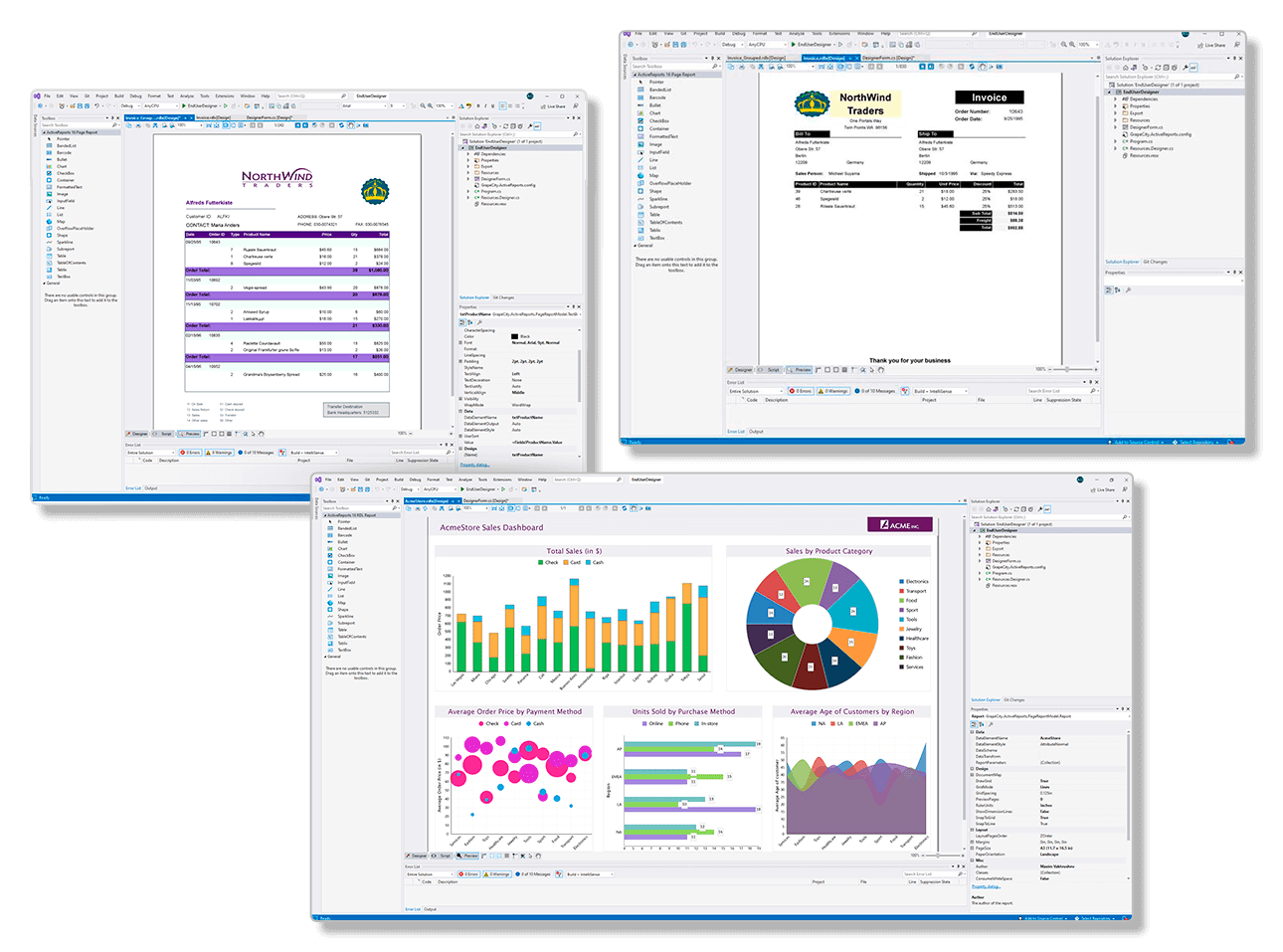This screenshot has height=952, width=1283.
Task: Open Invoice_Grouped.rdlx tab in Invoice window
Action: [x=756, y=58]
